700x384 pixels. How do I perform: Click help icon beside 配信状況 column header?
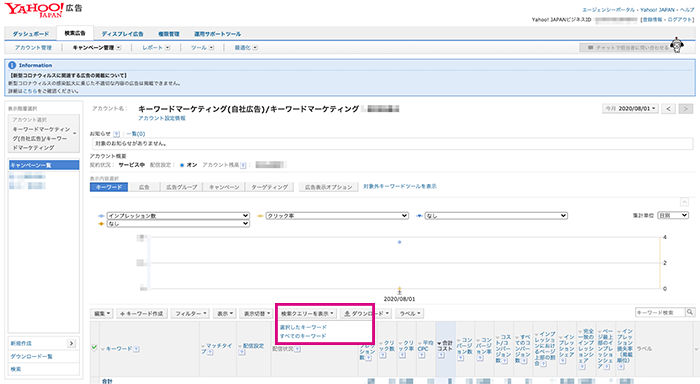click(x=297, y=349)
